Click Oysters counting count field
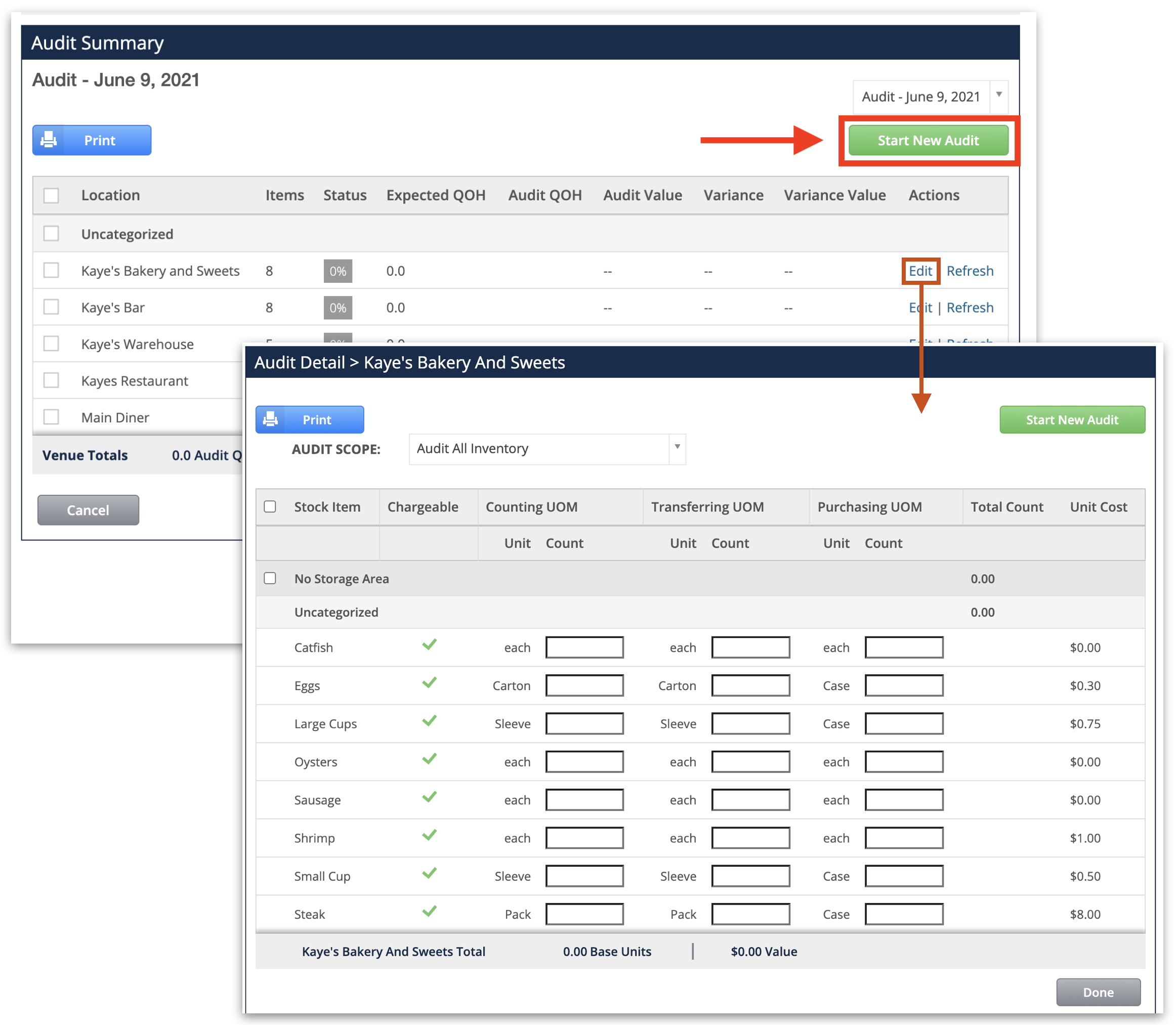 click(x=584, y=762)
